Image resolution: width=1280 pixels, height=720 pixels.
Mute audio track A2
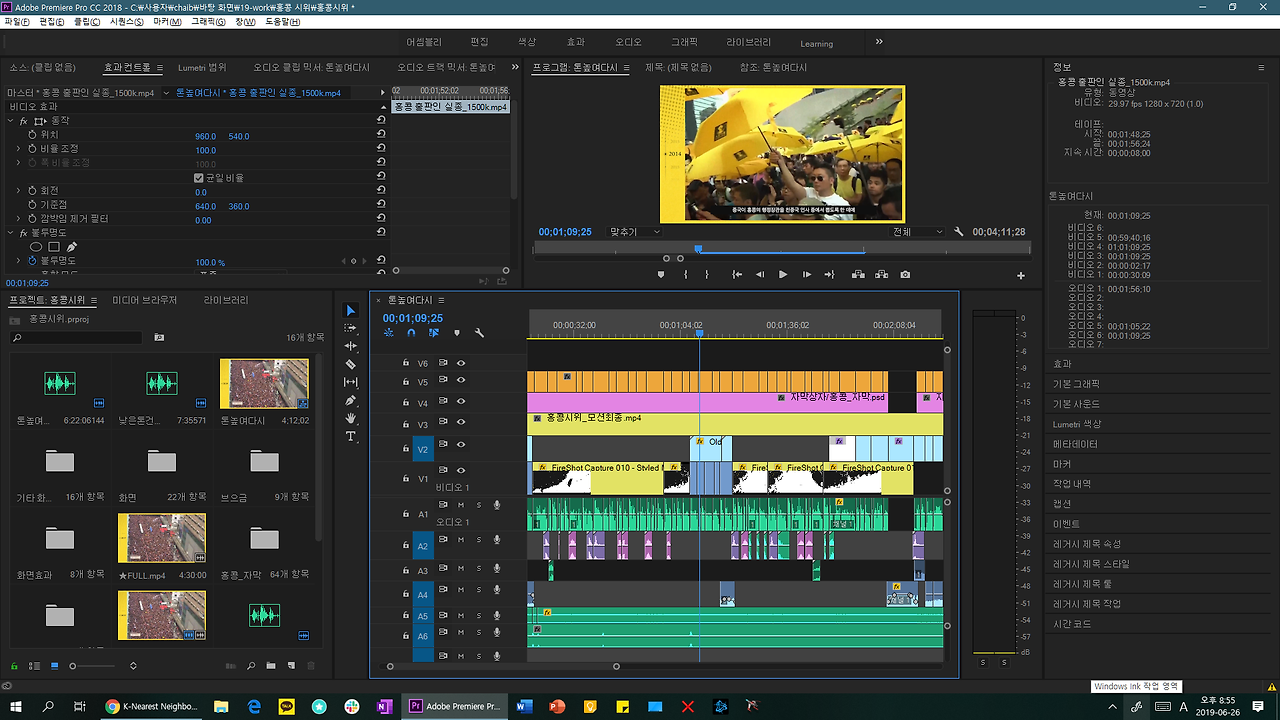click(x=461, y=540)
